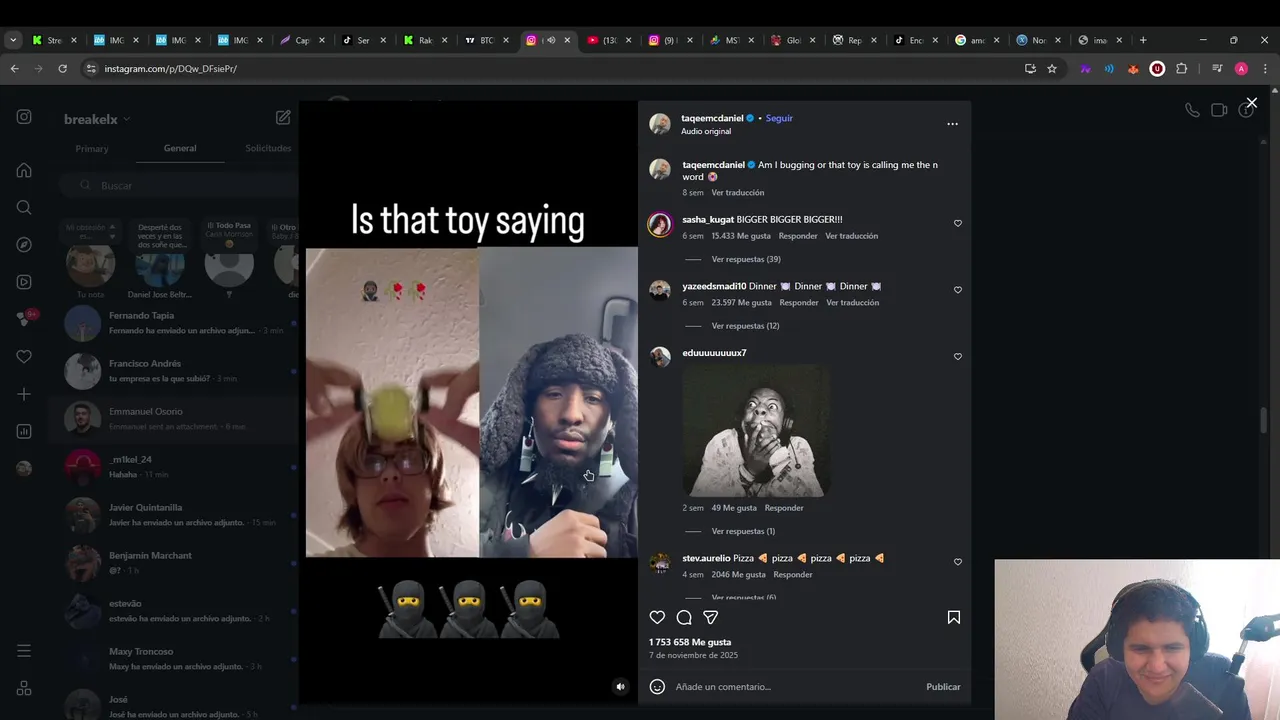Toggle the video sound speaker icon
The width and height of the screenshot is (1280, 720).
click(x=620, y=686)
